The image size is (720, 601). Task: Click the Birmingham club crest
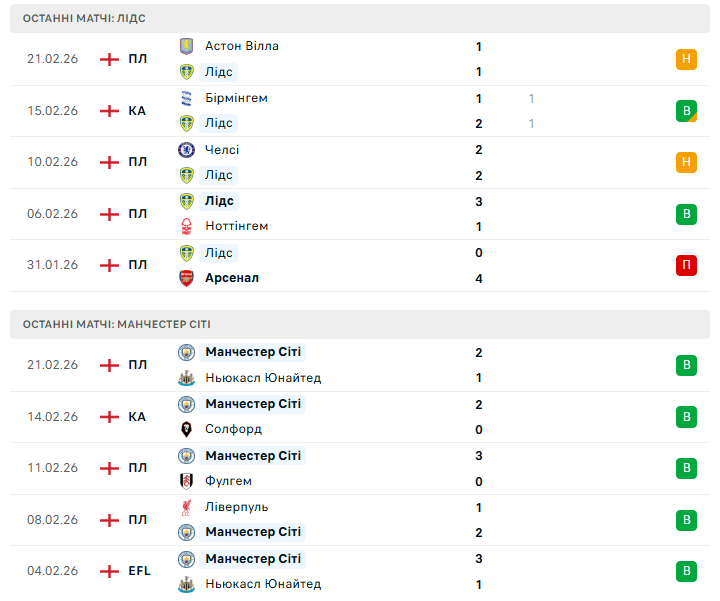[x=186, y=98]
